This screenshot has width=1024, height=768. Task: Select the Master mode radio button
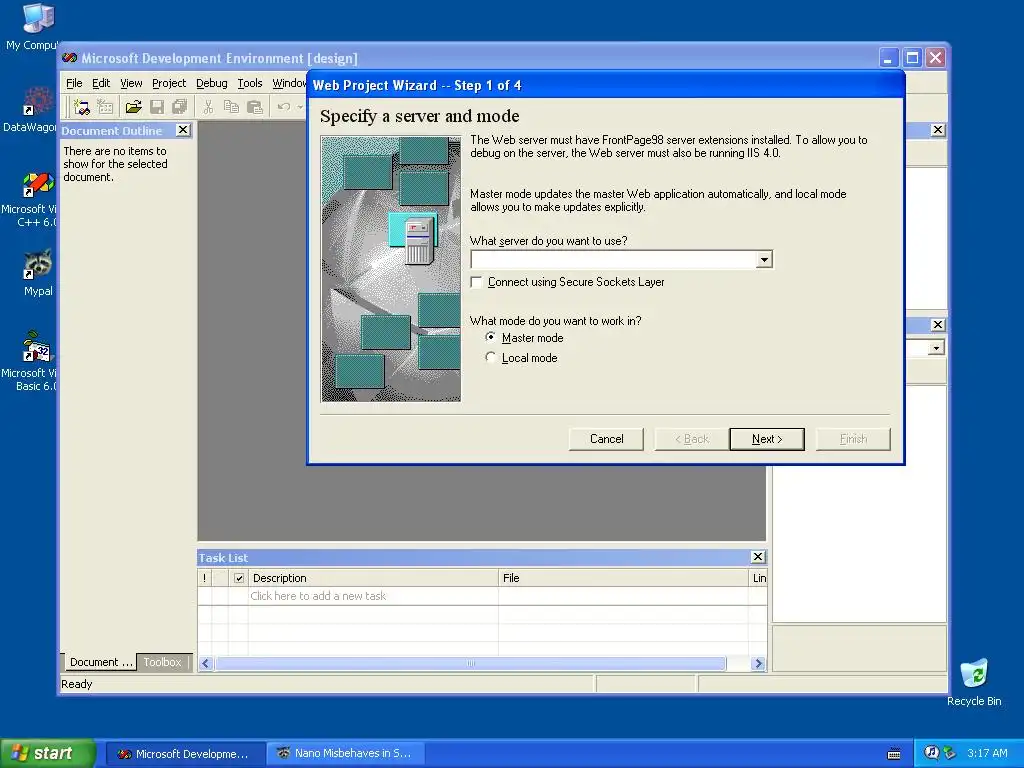point(490,338)
